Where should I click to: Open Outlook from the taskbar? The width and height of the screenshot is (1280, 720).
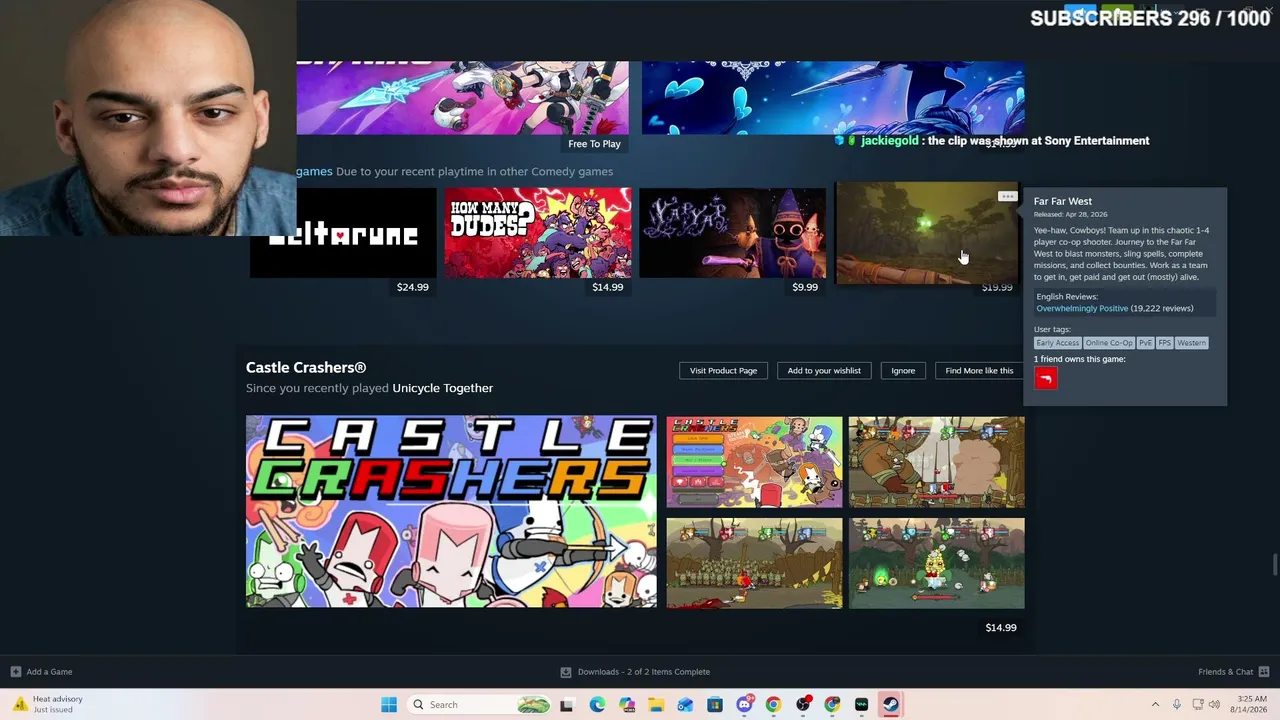(685, 704)
